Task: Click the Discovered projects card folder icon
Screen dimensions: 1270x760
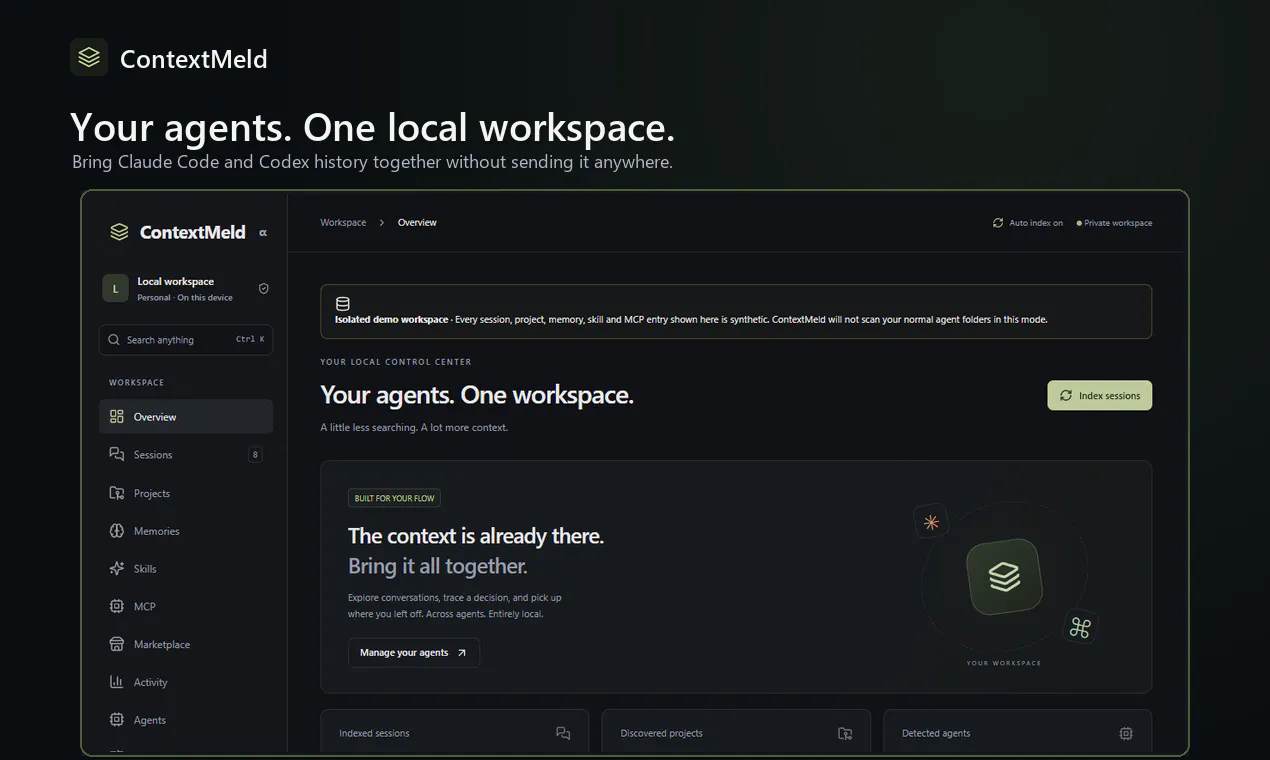Action: (845, 733)
